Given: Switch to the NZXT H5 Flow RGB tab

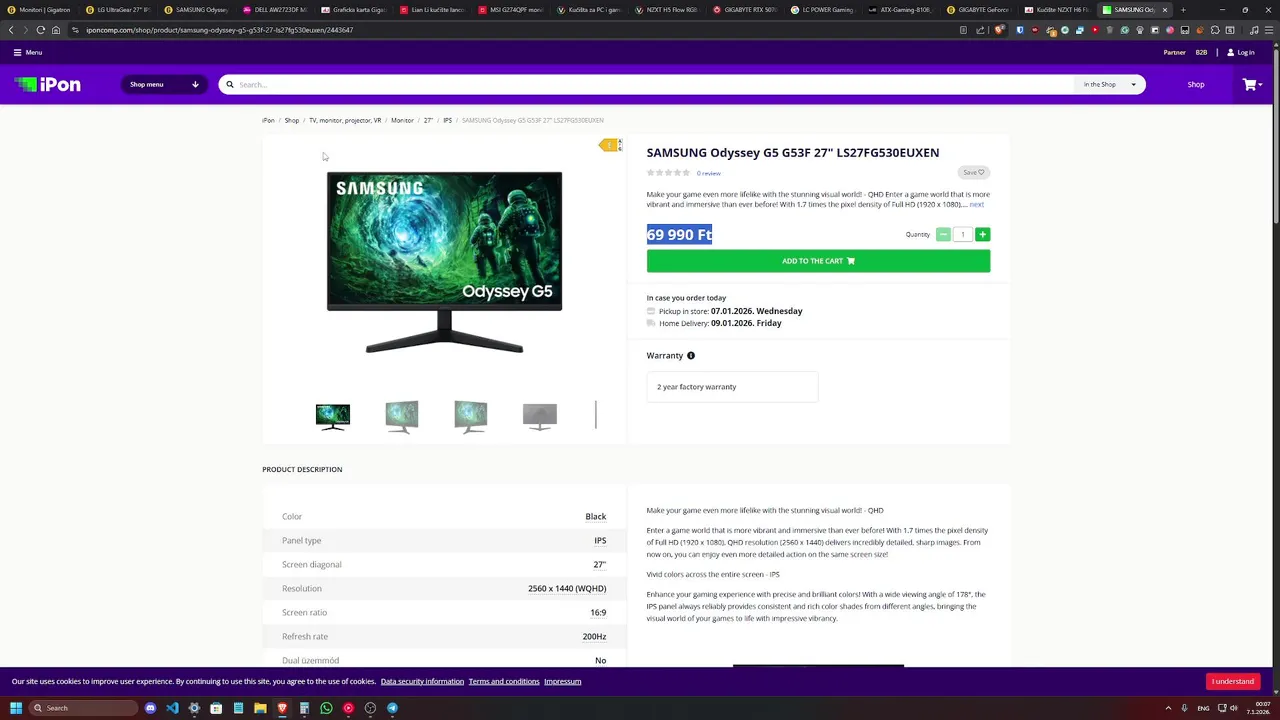Looking at the screenshot, I should pos(669,10).
